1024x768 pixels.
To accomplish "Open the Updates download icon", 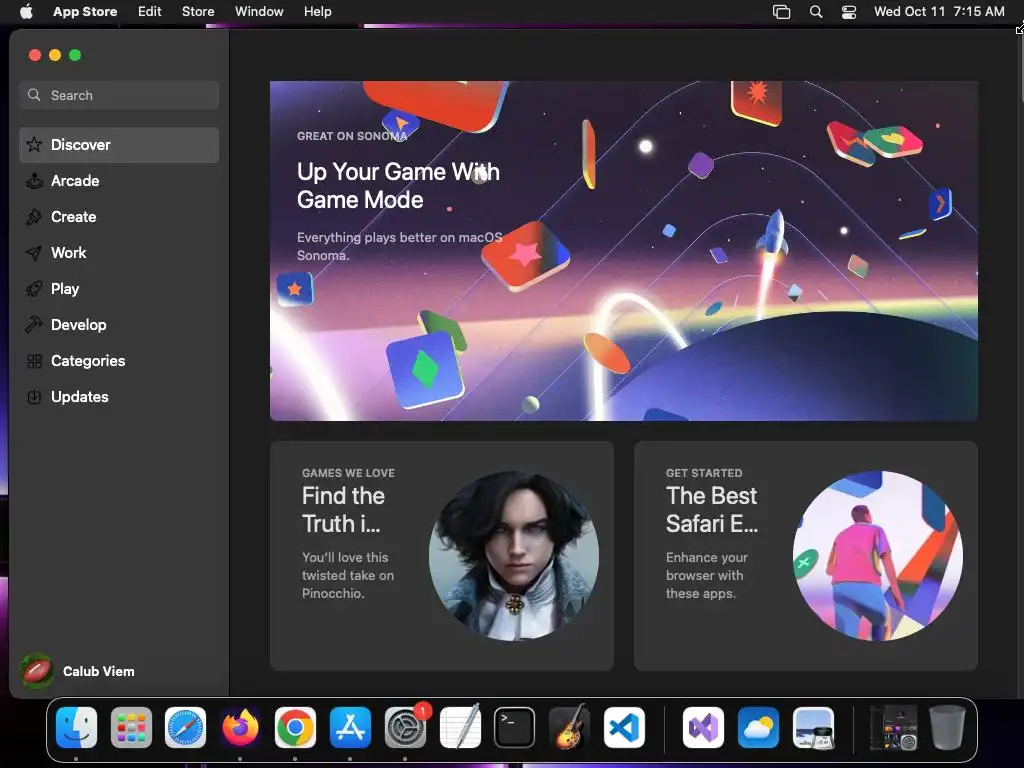I will (34, 396).
